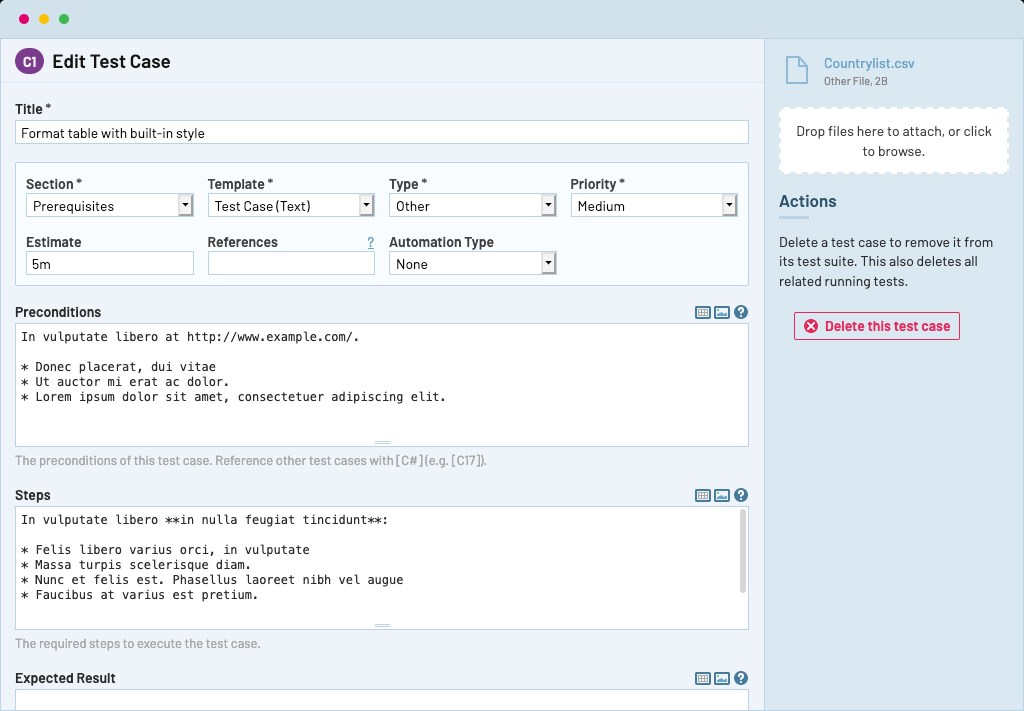Open formatting help for Preconditions
The image size is (1024, 711).
click(740, 312)
